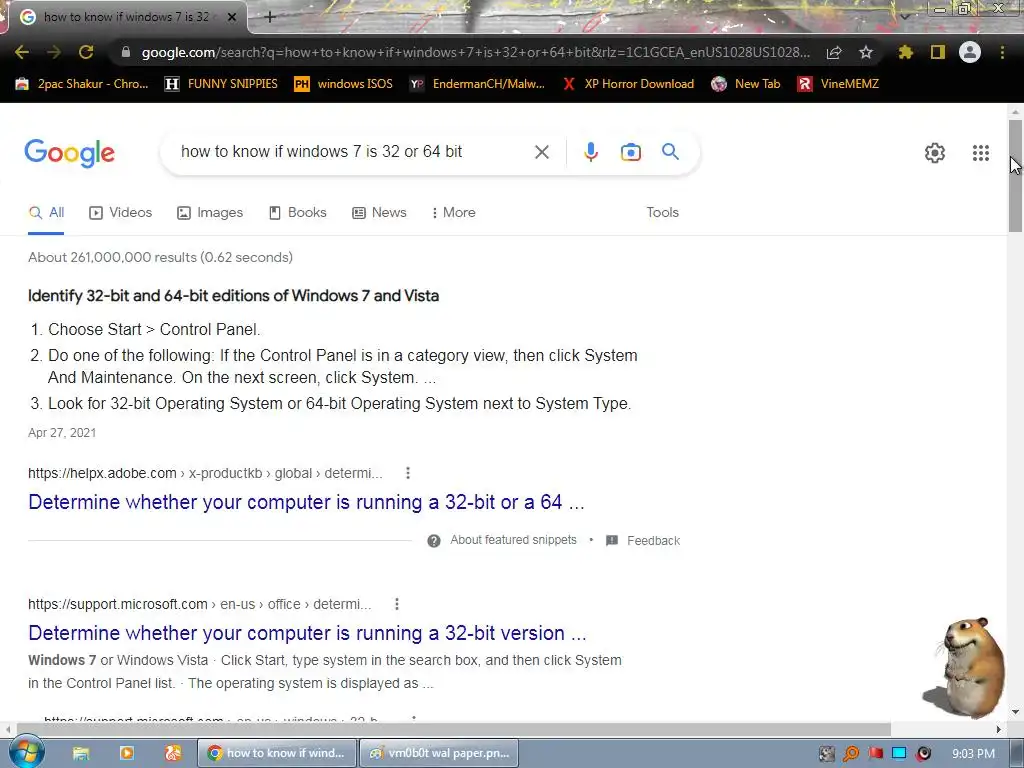1024x768 pixels.
Task: Switch to the News tab
Action: pos(379,213)
